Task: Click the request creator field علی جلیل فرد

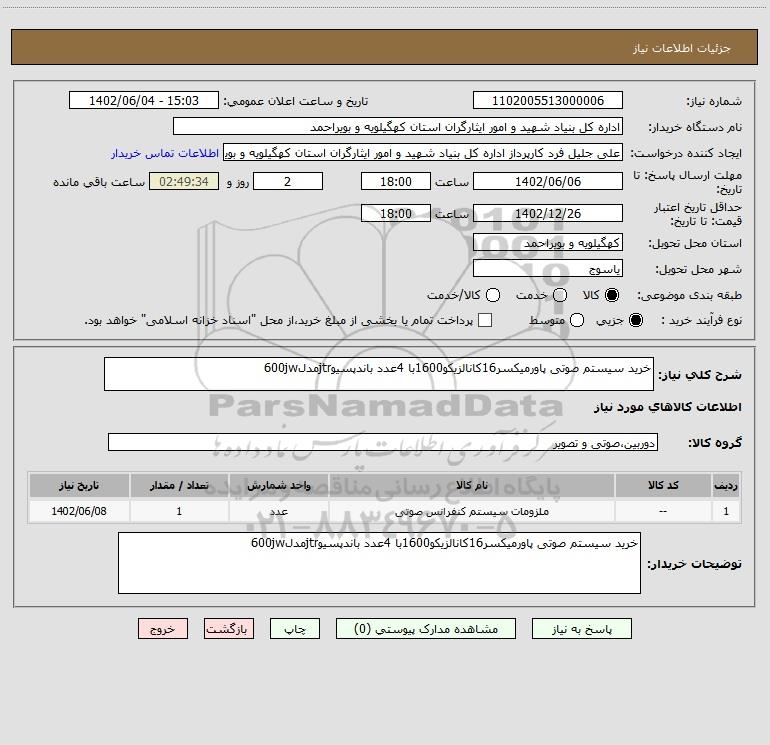Action: (423, 153)
